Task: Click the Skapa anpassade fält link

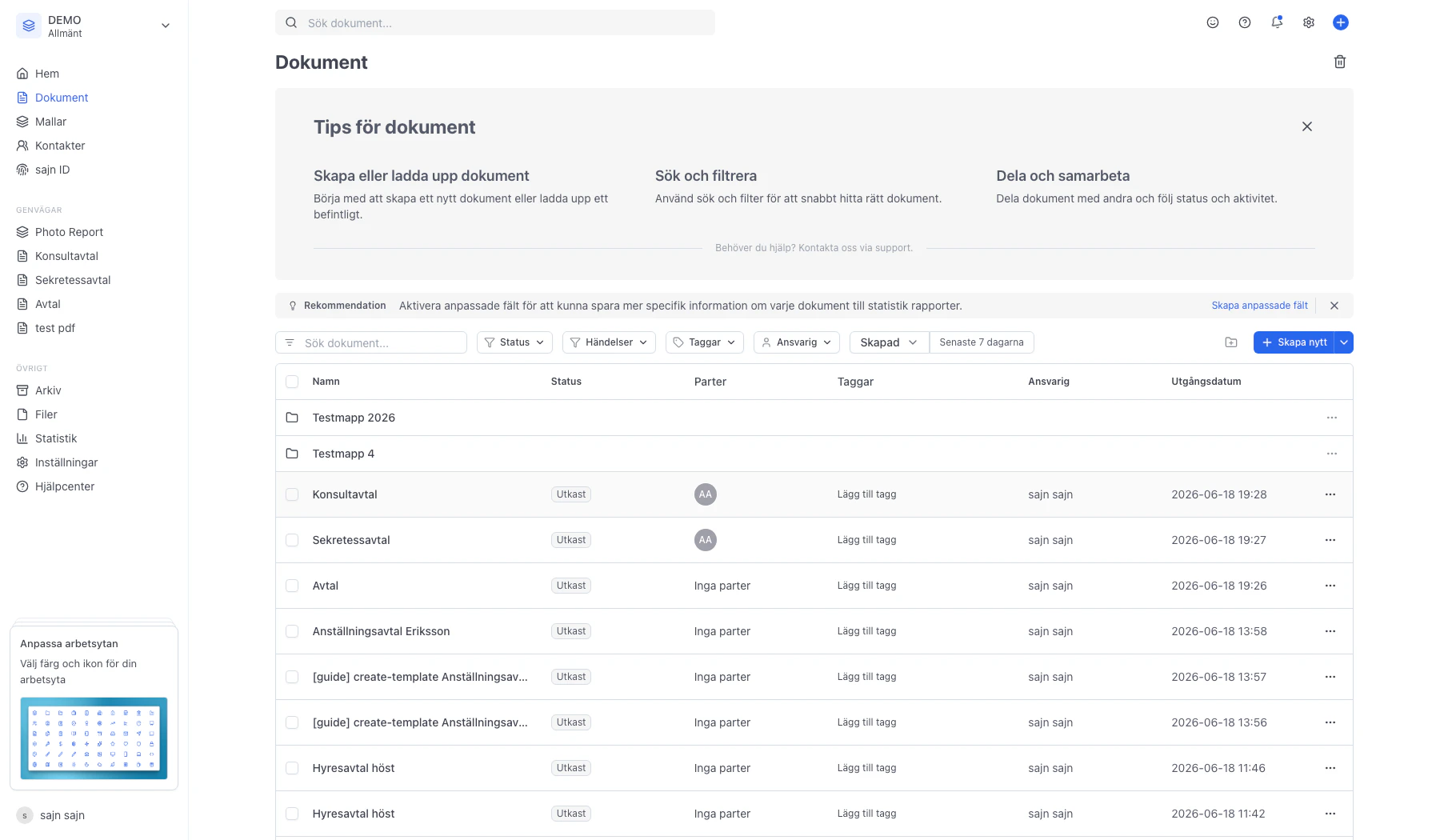Action: (x=1259, y=306)
